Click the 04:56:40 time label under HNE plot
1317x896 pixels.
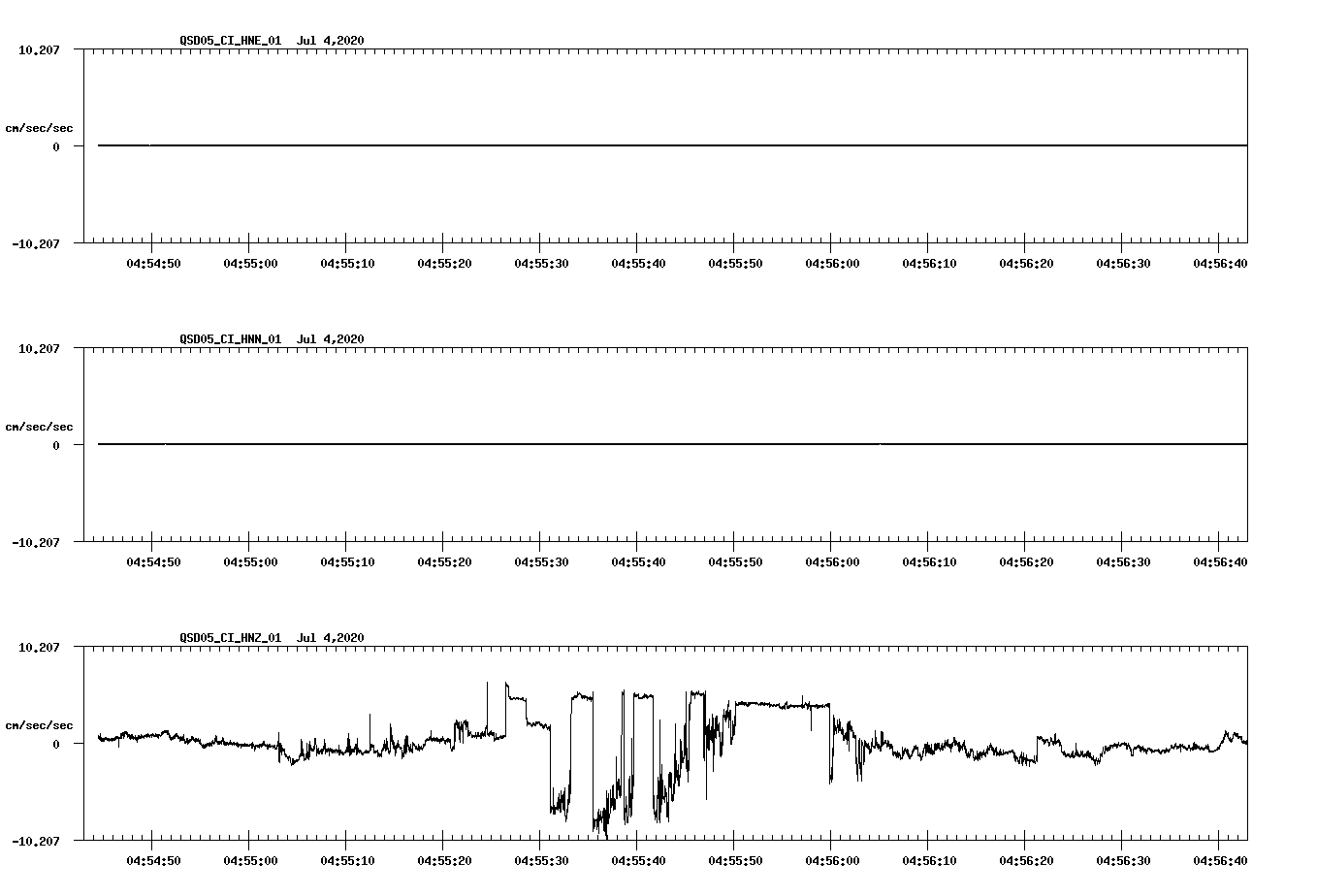coord(1220,263)
